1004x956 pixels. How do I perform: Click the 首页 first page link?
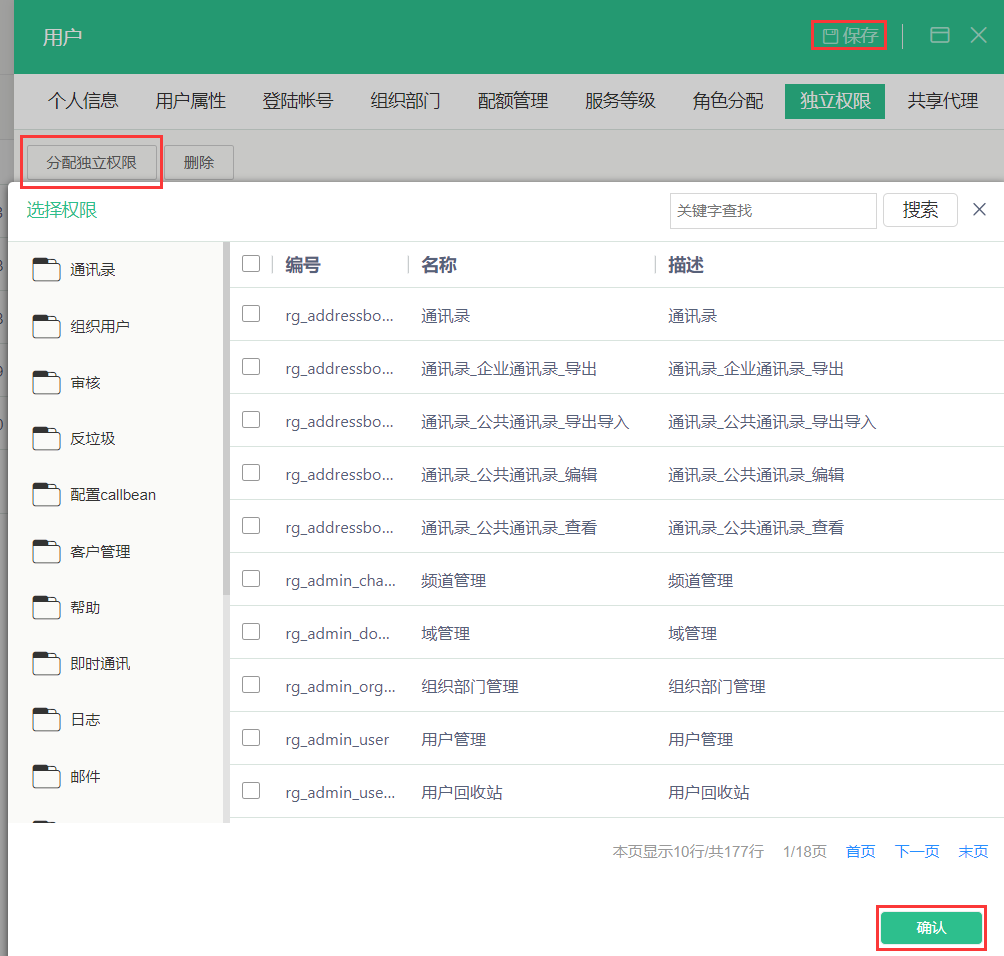(x=861, y=852)
